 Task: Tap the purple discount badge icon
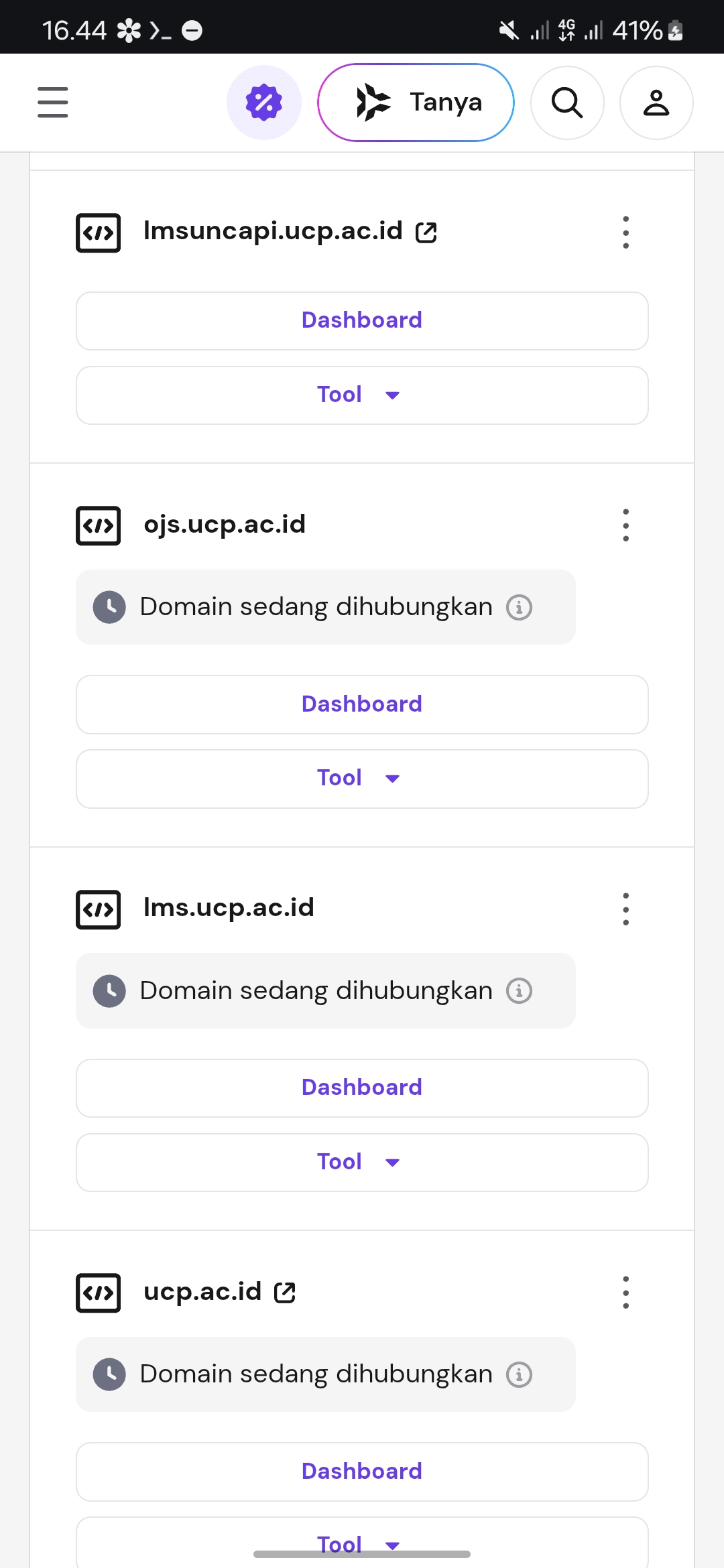264,103
